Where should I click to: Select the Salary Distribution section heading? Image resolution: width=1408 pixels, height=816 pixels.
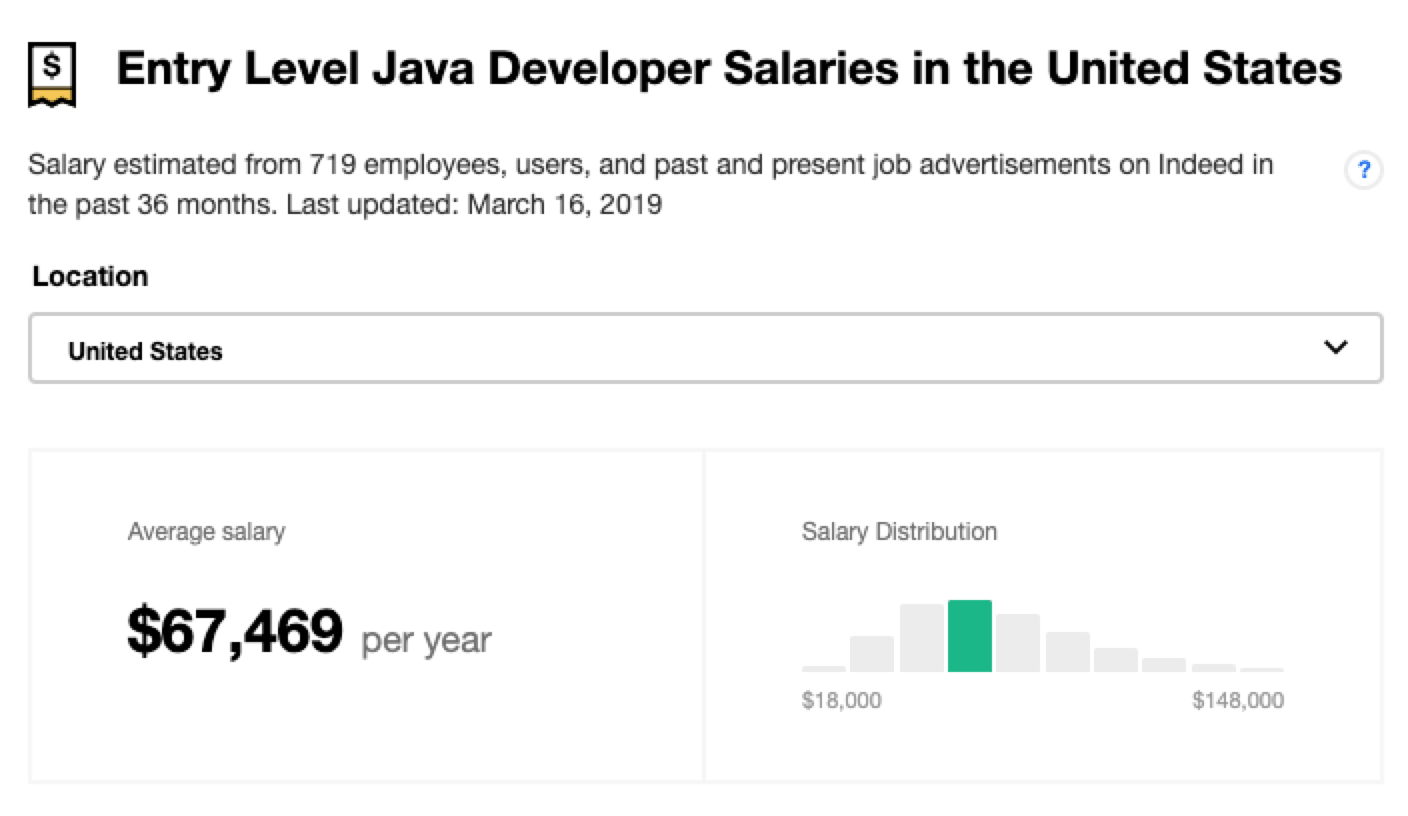(x=898, y=532)
